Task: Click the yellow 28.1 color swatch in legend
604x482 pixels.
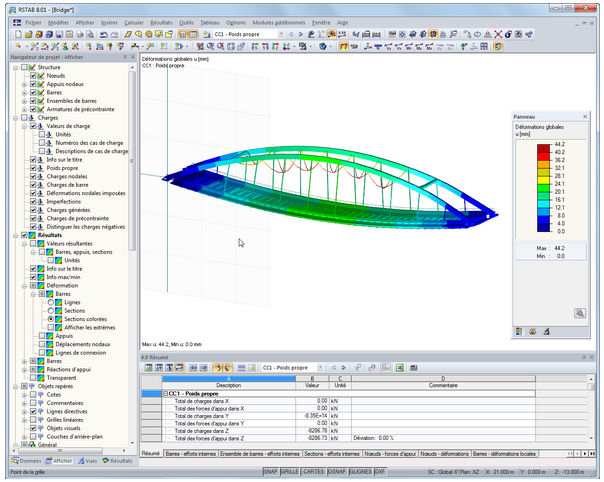Action: click(544, 180)
